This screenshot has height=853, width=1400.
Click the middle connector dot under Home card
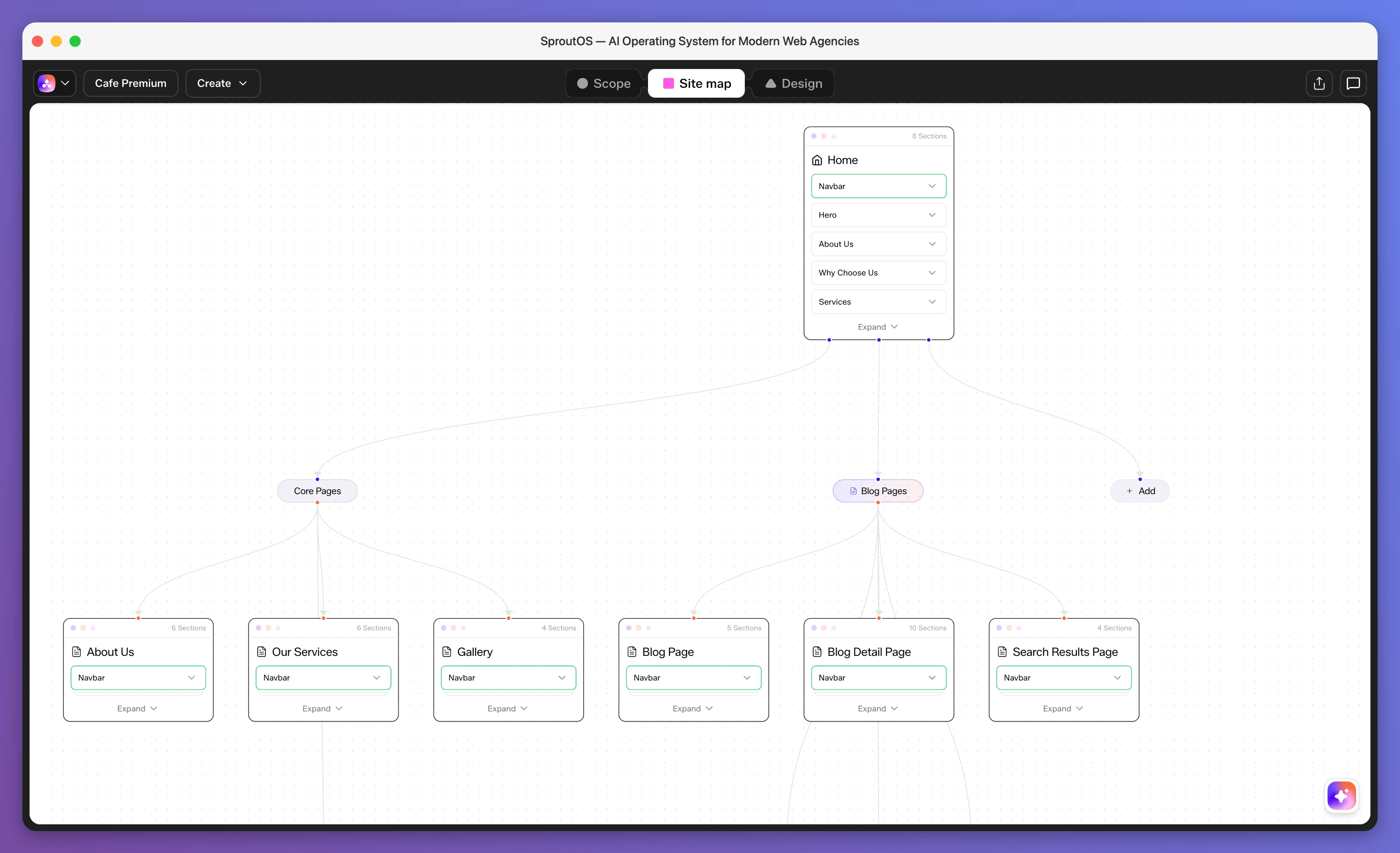click(x=879, y=340)
